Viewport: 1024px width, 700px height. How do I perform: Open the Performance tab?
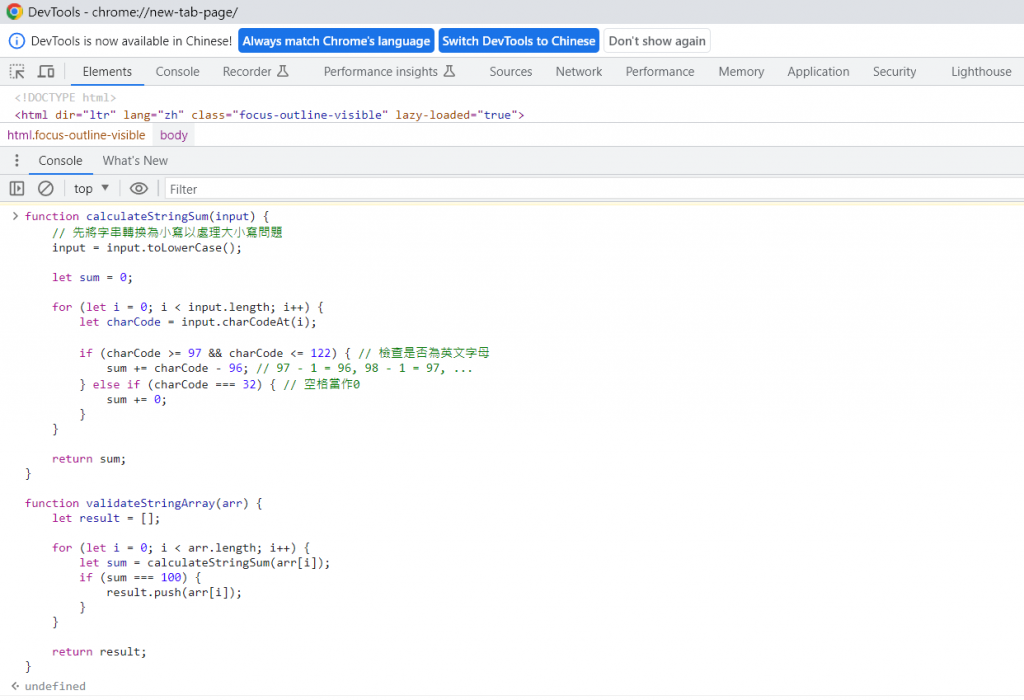pyautogui.click(x=660, y=71)
